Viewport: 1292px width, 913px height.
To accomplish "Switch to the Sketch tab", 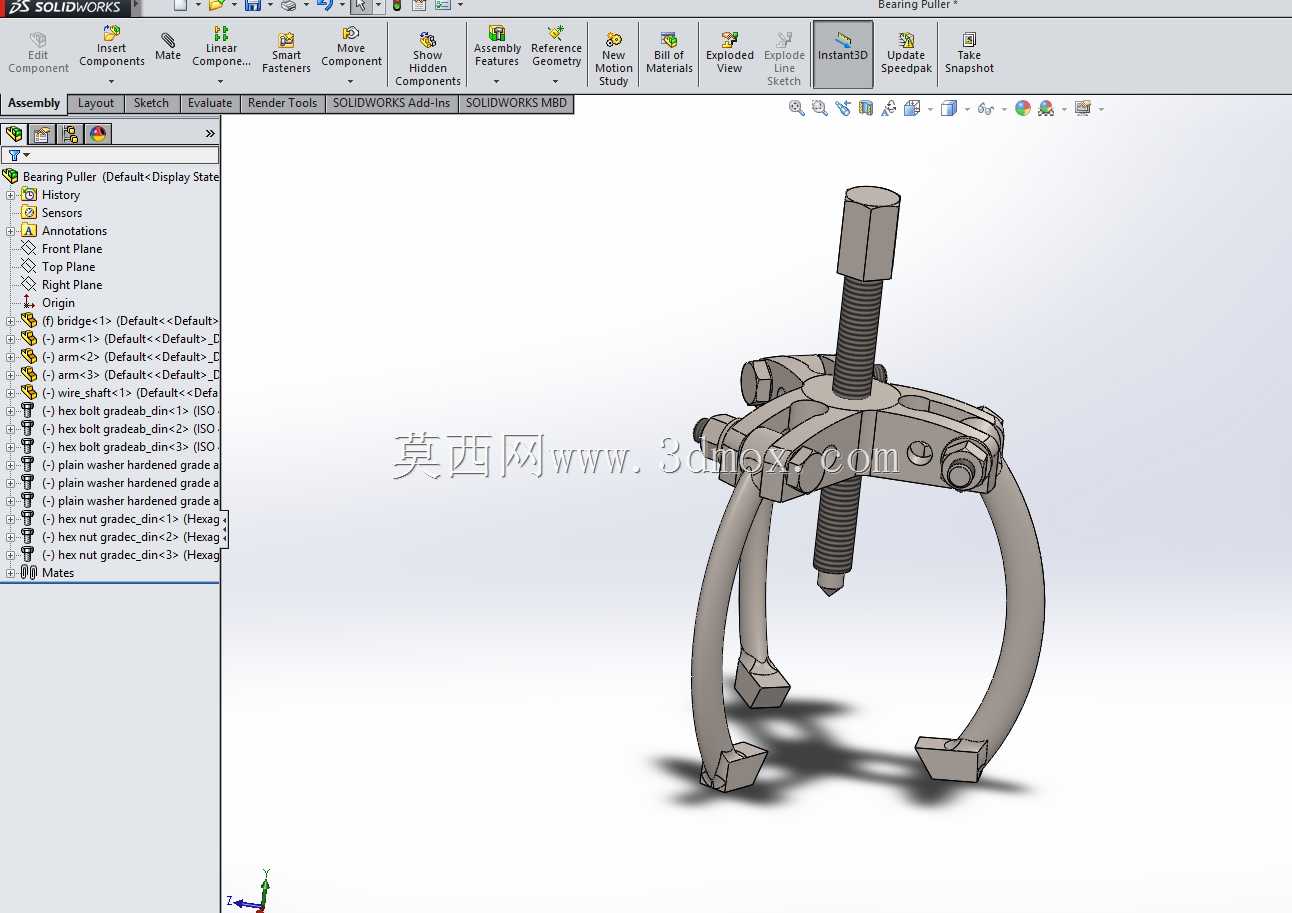I will pos(151,103).
